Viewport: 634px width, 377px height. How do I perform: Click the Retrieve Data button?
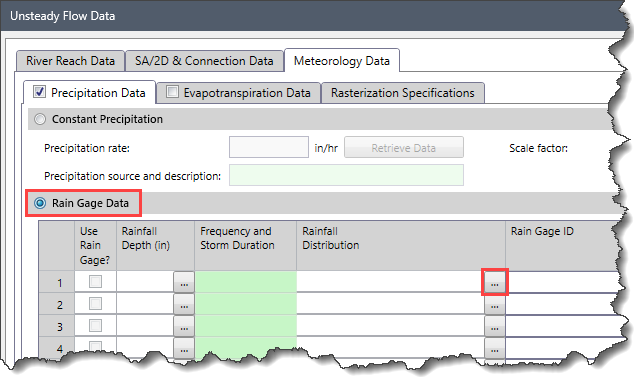[x=404, y=148]
